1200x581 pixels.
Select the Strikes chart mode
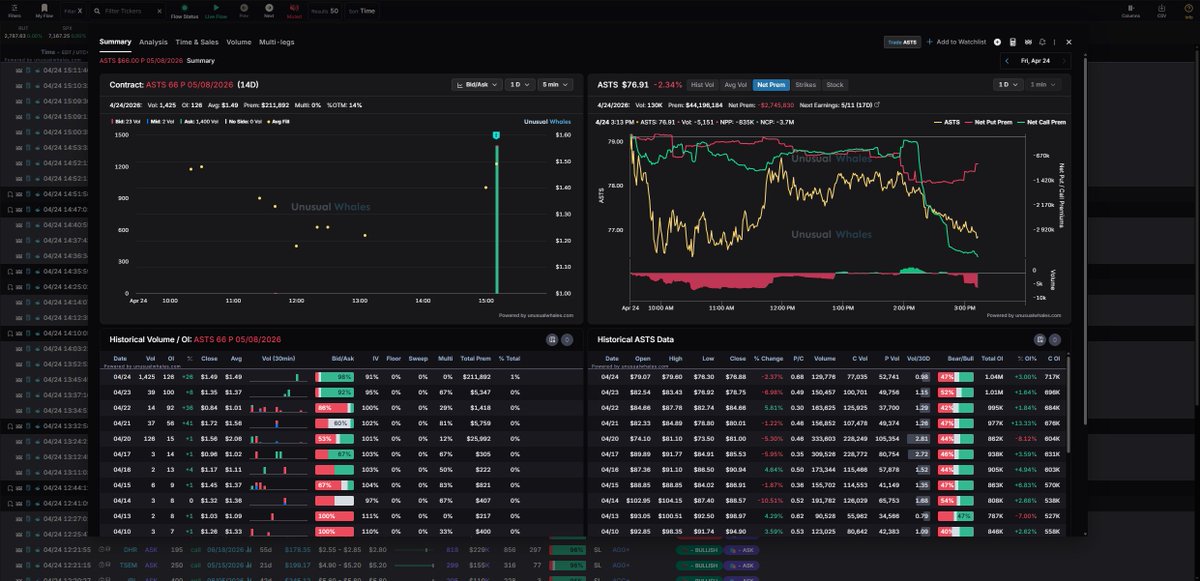point(806,85)
